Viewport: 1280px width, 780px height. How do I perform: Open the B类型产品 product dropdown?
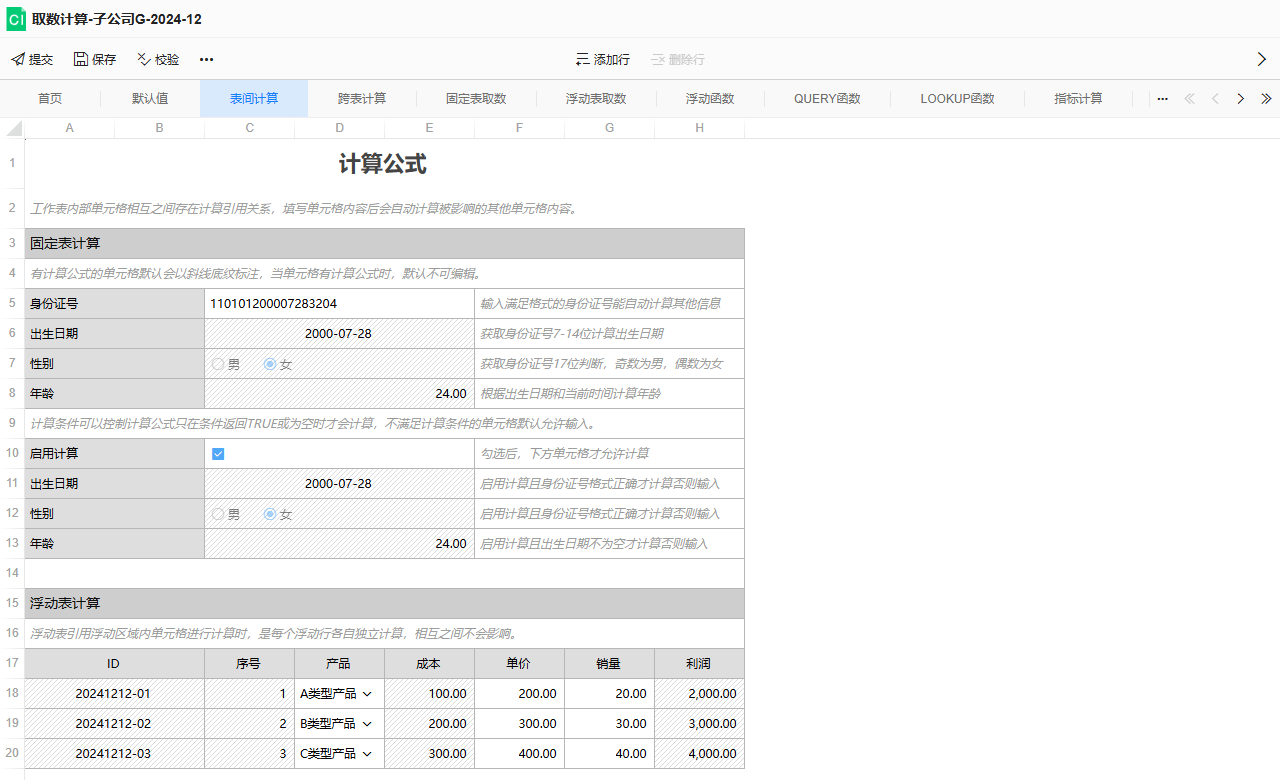coord(365,723)
